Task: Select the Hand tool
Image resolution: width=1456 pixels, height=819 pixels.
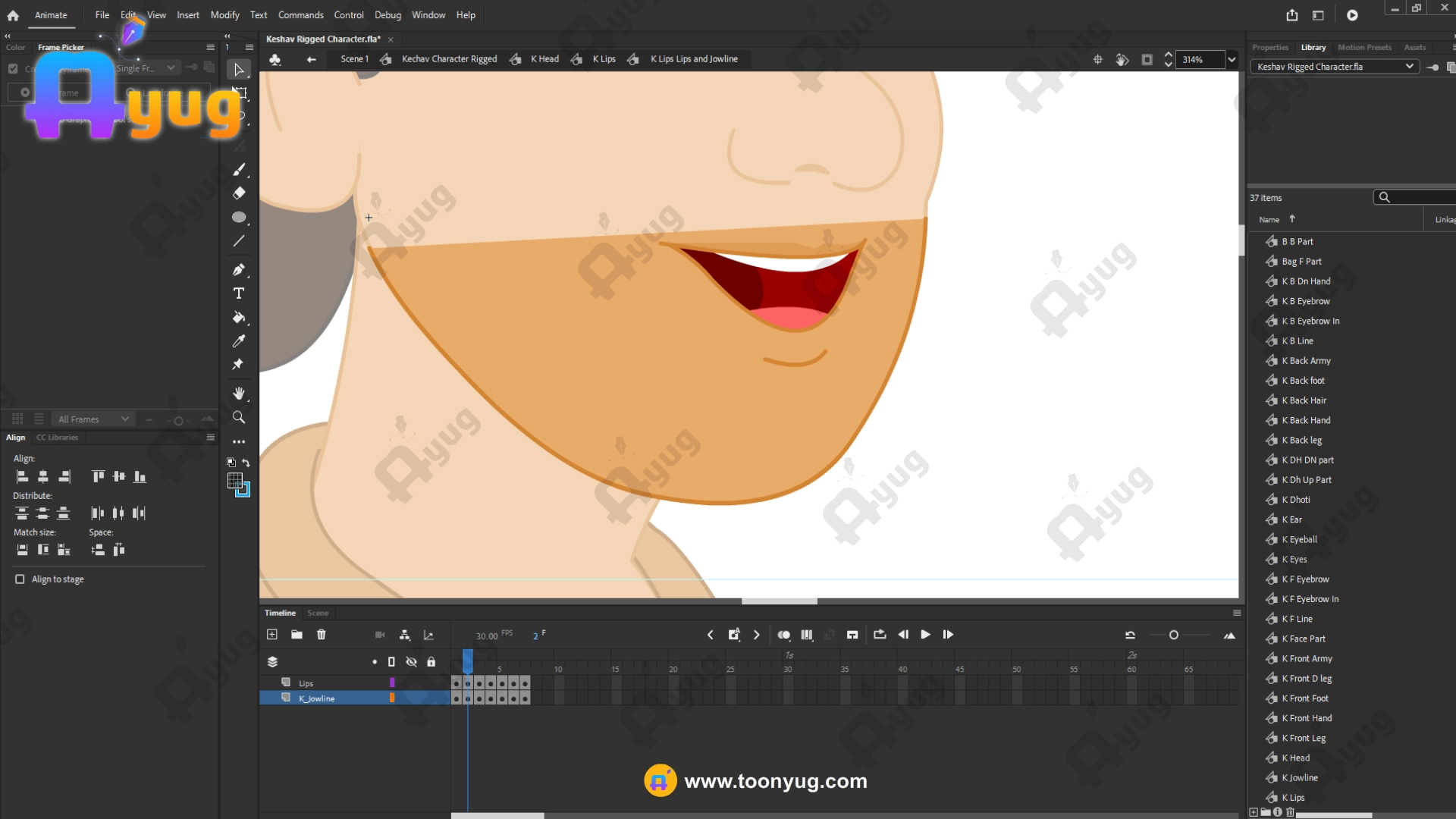Action: click(239, 393)
